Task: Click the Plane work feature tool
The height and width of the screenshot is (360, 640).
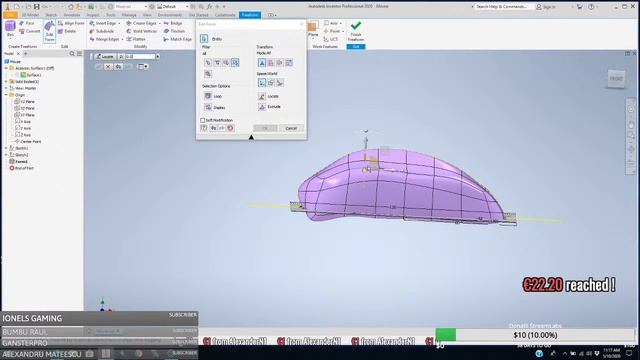Action: [x=313, y=29]
